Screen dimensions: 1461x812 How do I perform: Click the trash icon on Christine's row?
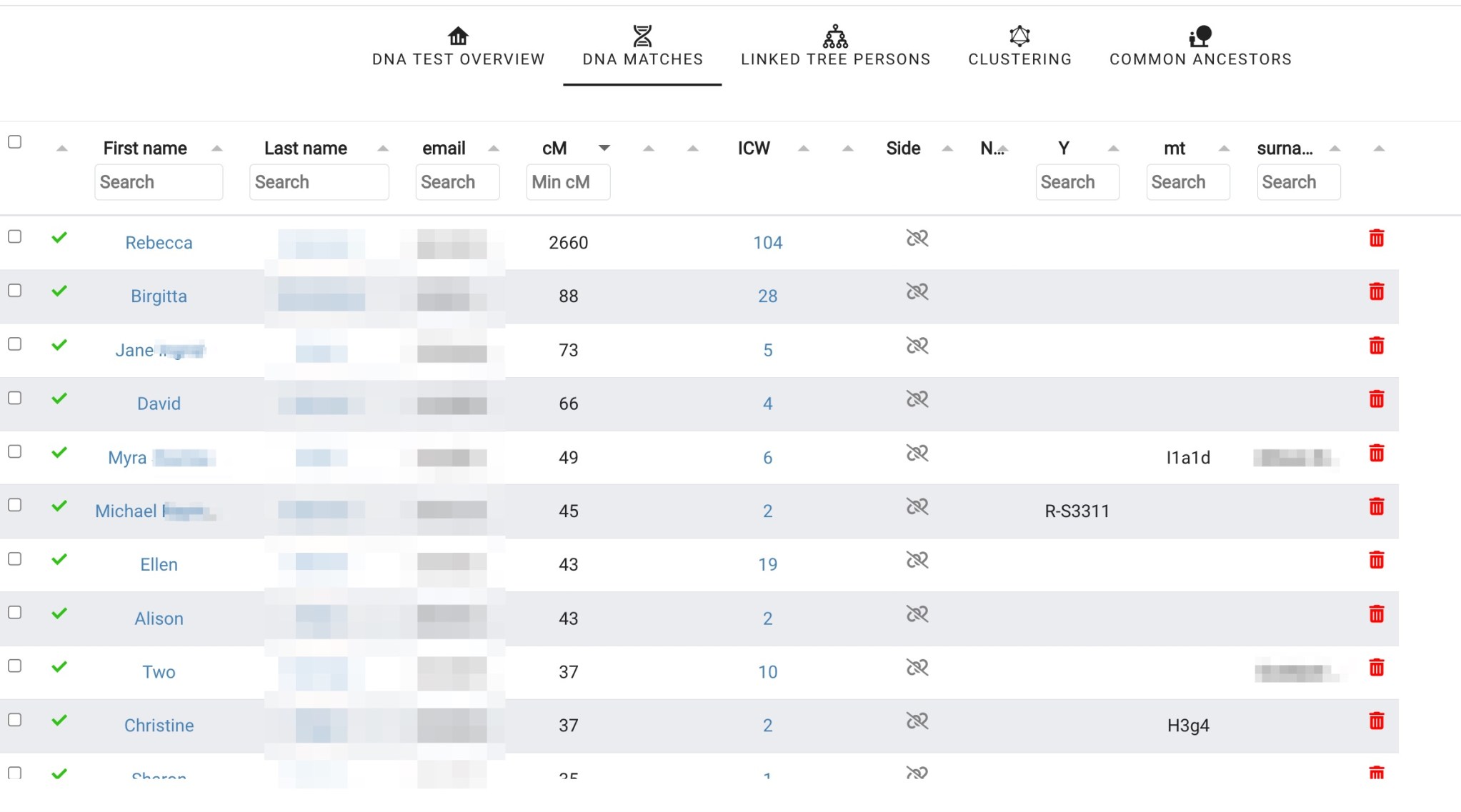pyautogui.click(x=1376, y=721)
